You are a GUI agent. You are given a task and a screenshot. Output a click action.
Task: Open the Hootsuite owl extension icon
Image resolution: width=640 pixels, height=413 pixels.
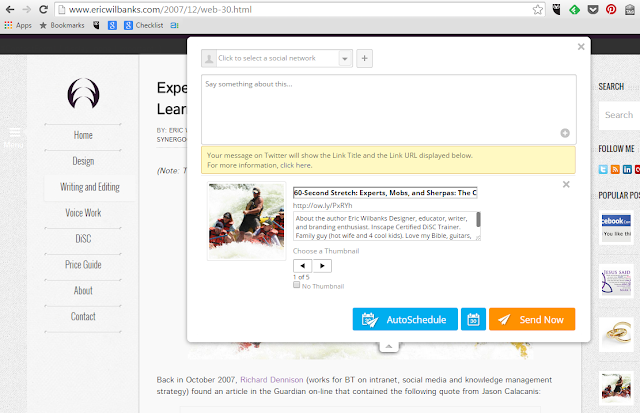[556, 9]
